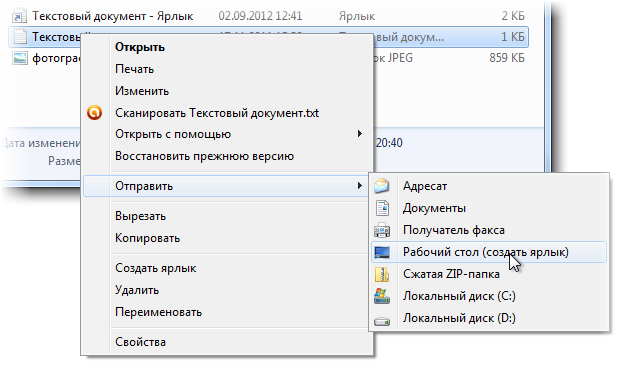Expand the Открыть с помощью arrow

point(360,134)
